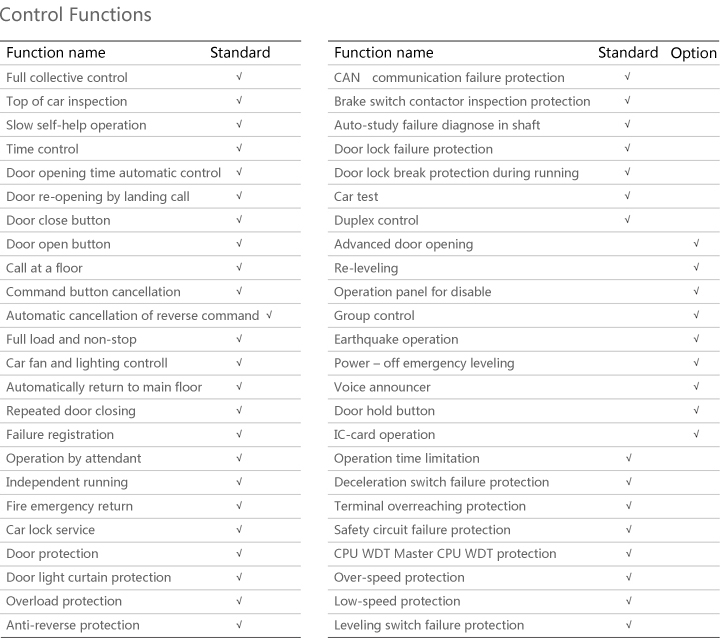The image size is (720, 638).
Task: Click the Advanced door opening option checkmark
Action: point(696,243)
